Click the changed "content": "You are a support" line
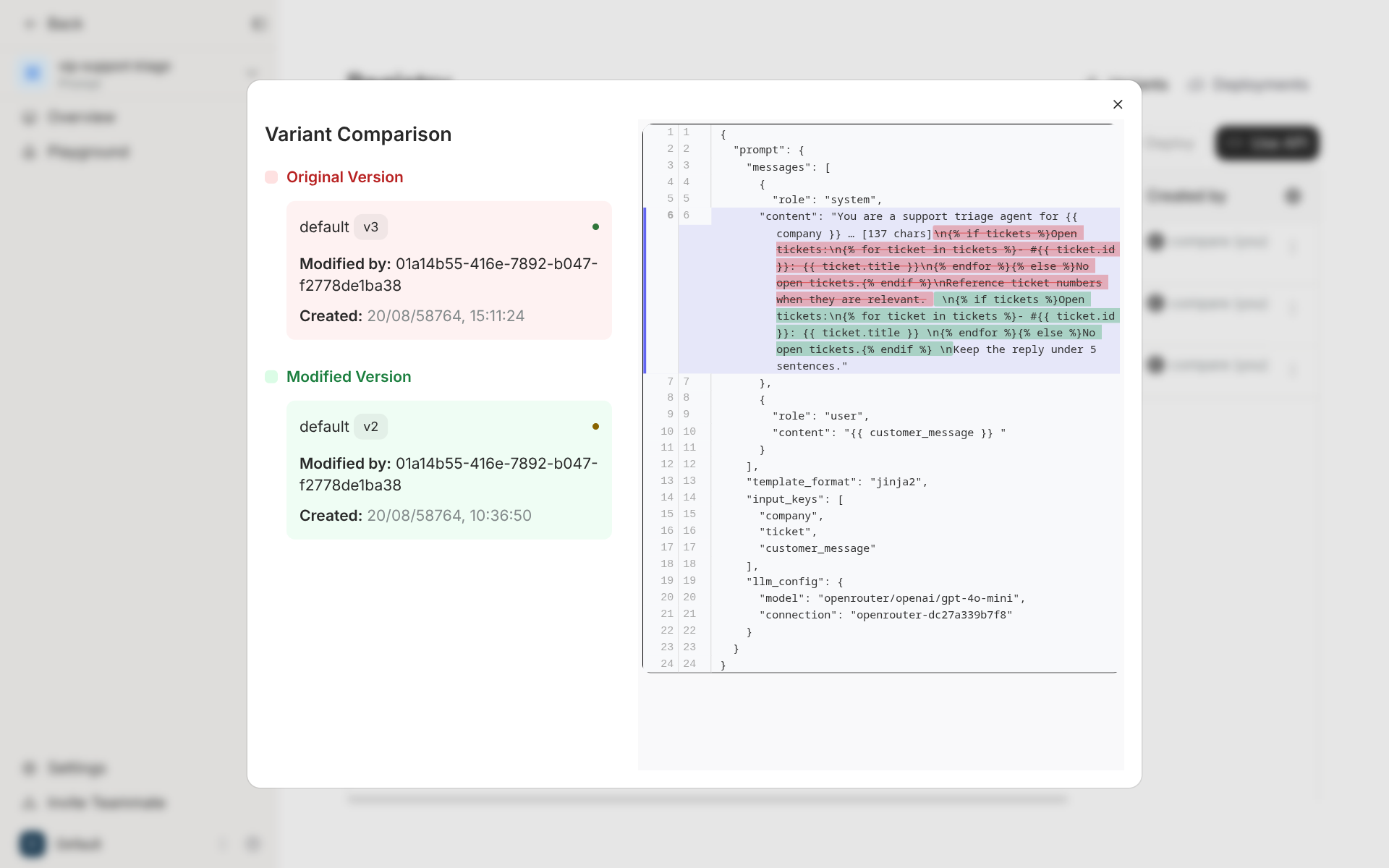This screenshot has width=1389, height=868. [x=918, y=216]
